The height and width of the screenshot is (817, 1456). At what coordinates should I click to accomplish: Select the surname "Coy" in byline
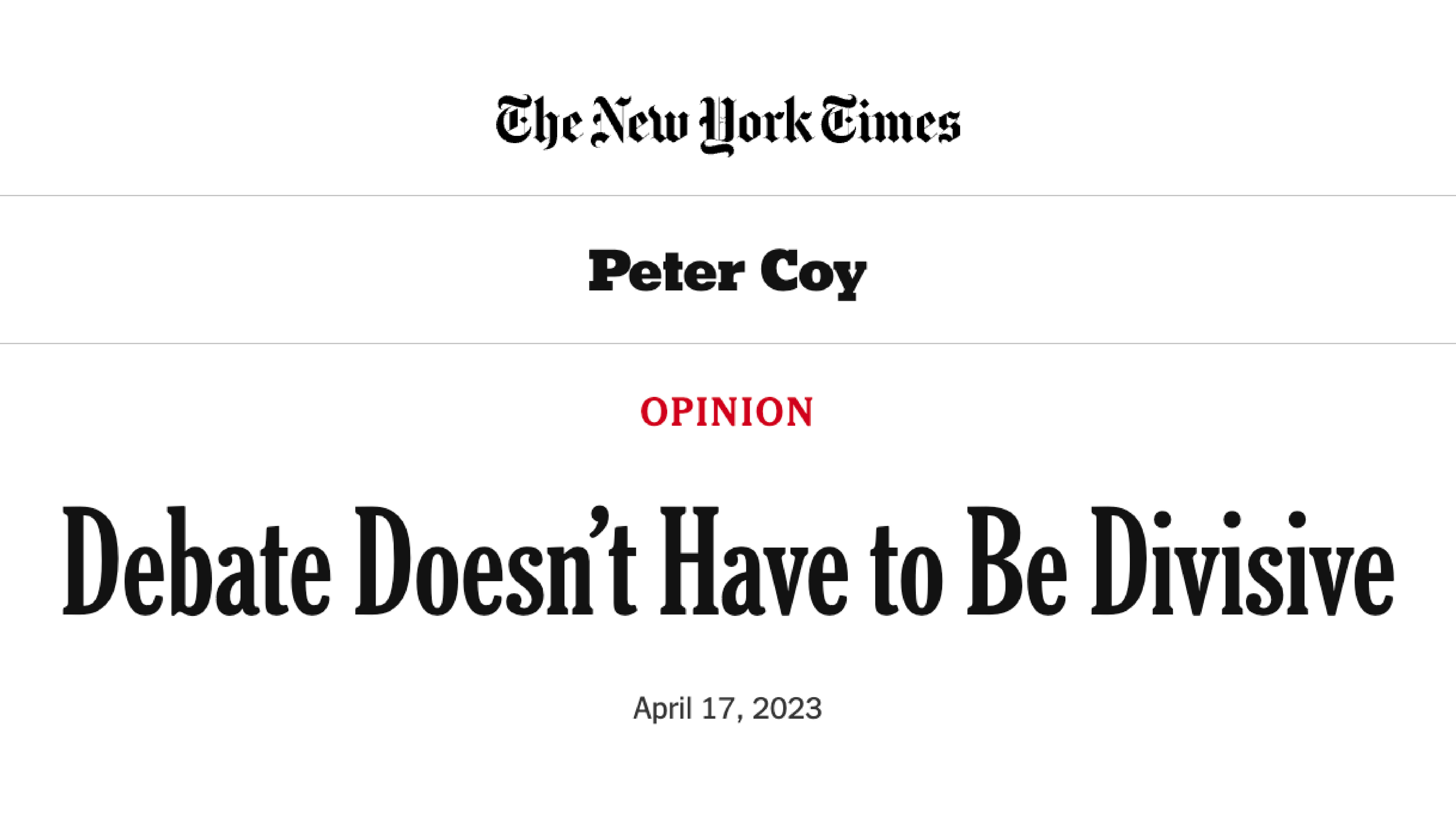click(813, 274)
